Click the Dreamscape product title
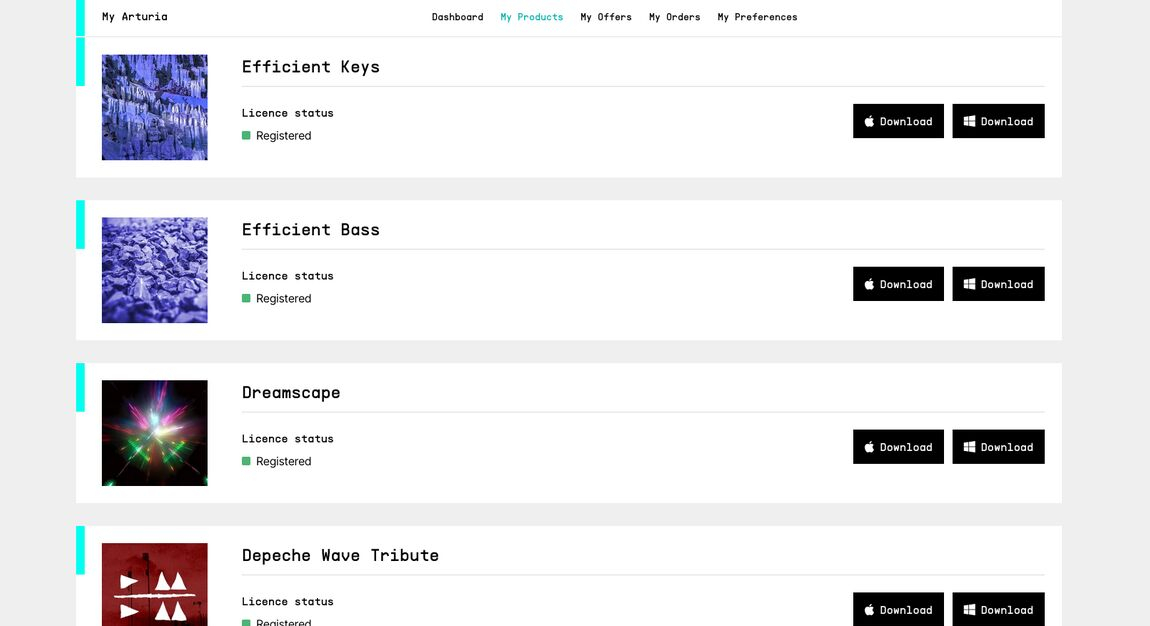 point(291,393)
